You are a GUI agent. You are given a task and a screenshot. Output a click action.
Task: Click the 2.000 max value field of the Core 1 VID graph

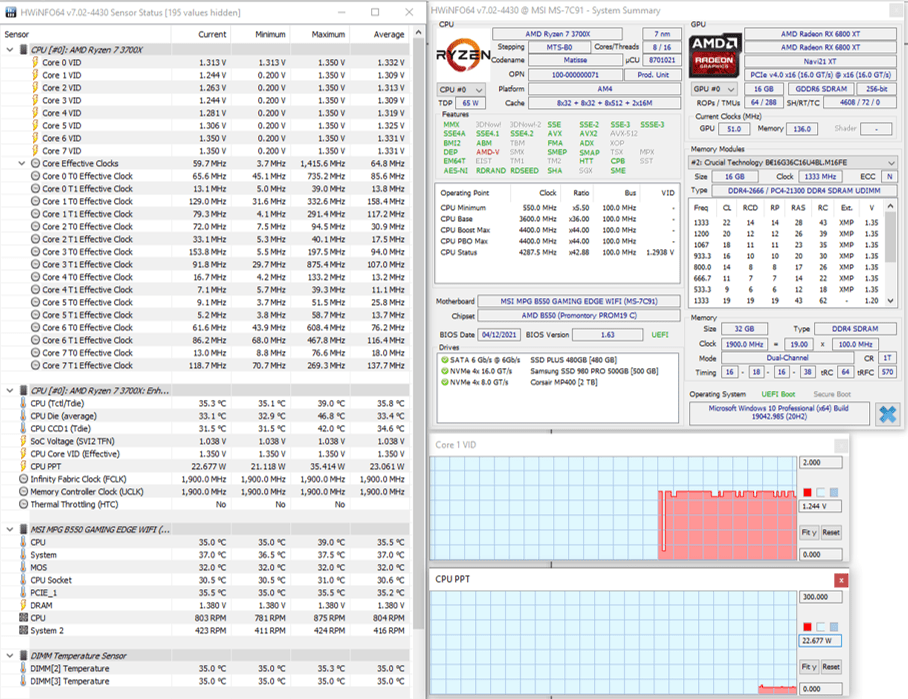pos(820,462)
